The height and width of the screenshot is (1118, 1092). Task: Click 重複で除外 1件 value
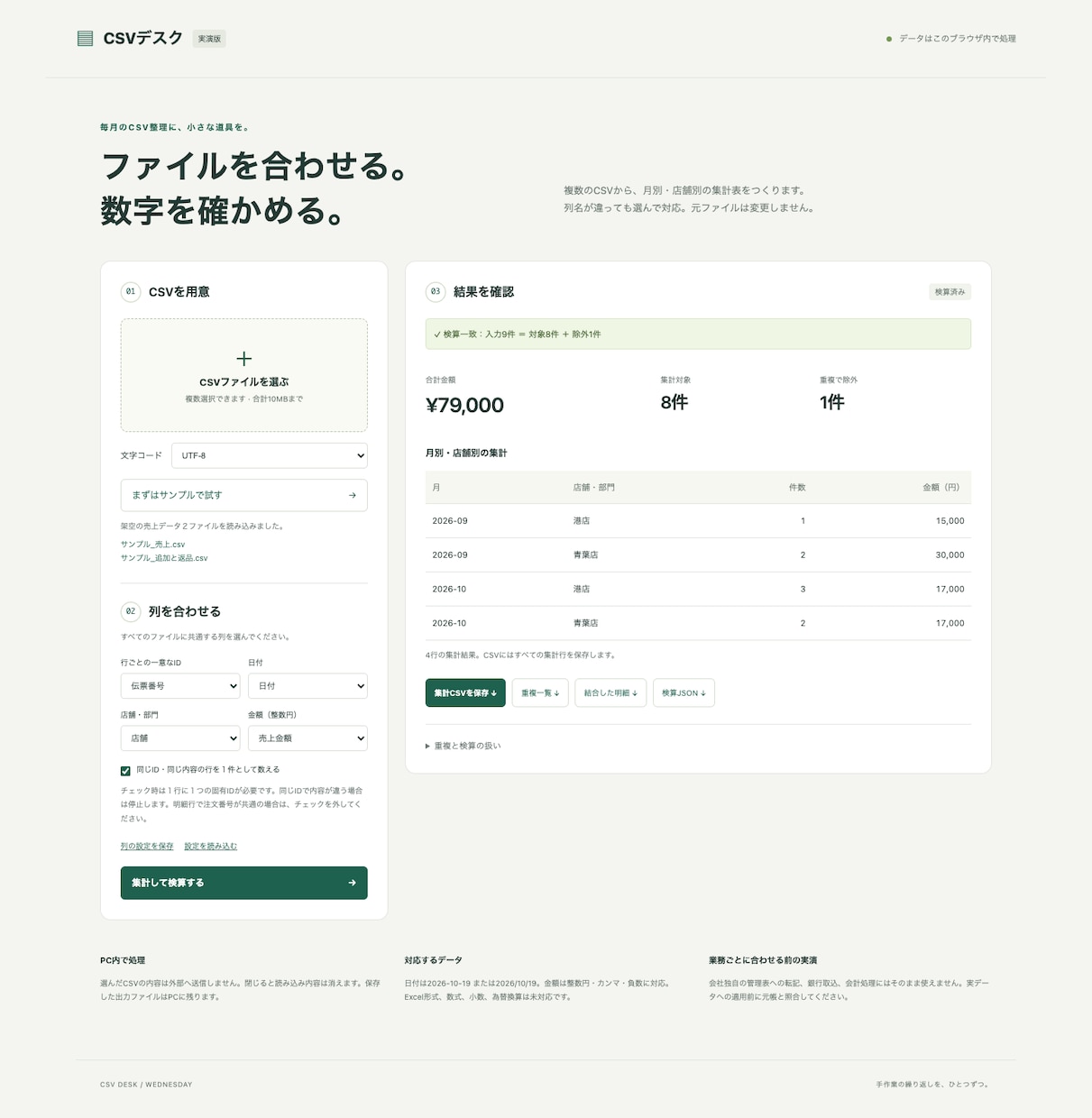pos(831,402)
